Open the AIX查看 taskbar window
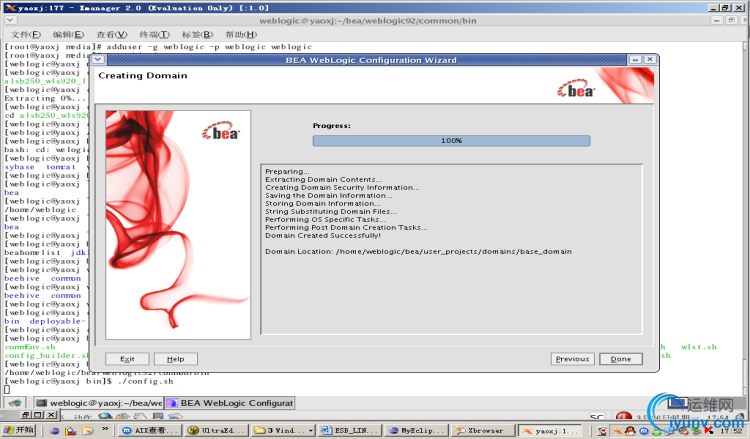Image resolution: width=750 pixels, height=439 pixels. point(150,430)
